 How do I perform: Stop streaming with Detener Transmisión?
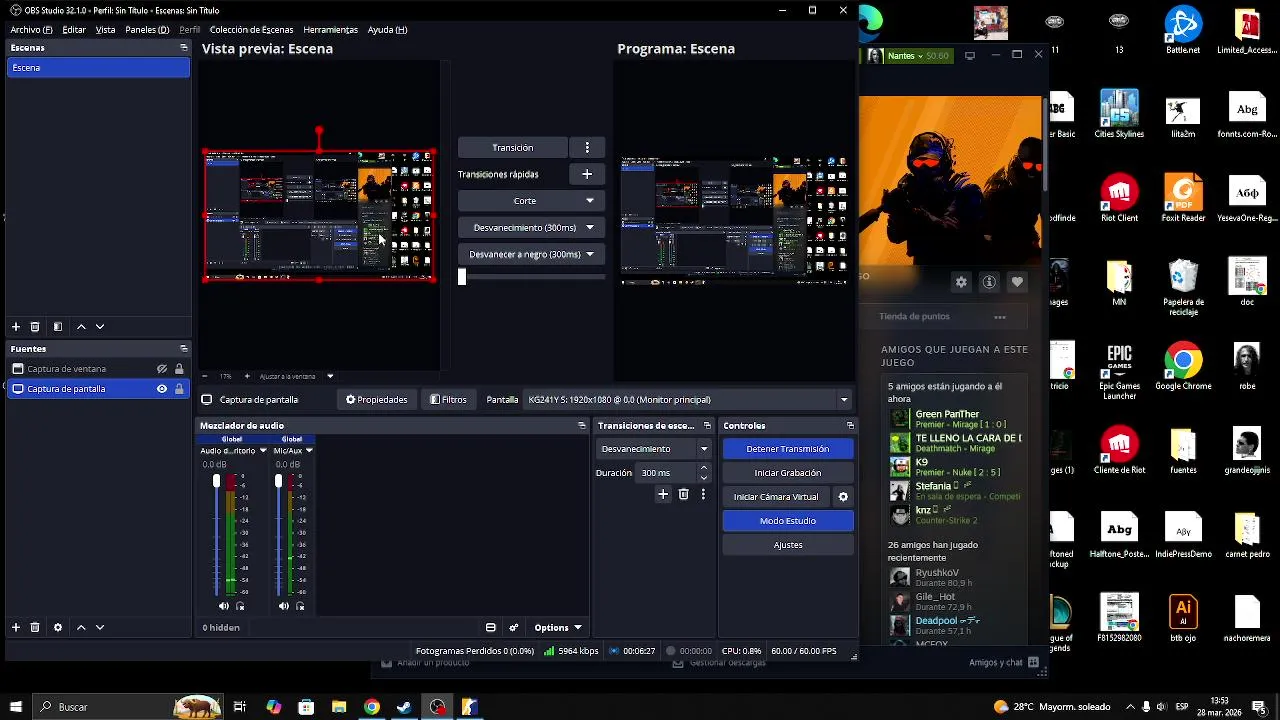click(x=788, y=449)
